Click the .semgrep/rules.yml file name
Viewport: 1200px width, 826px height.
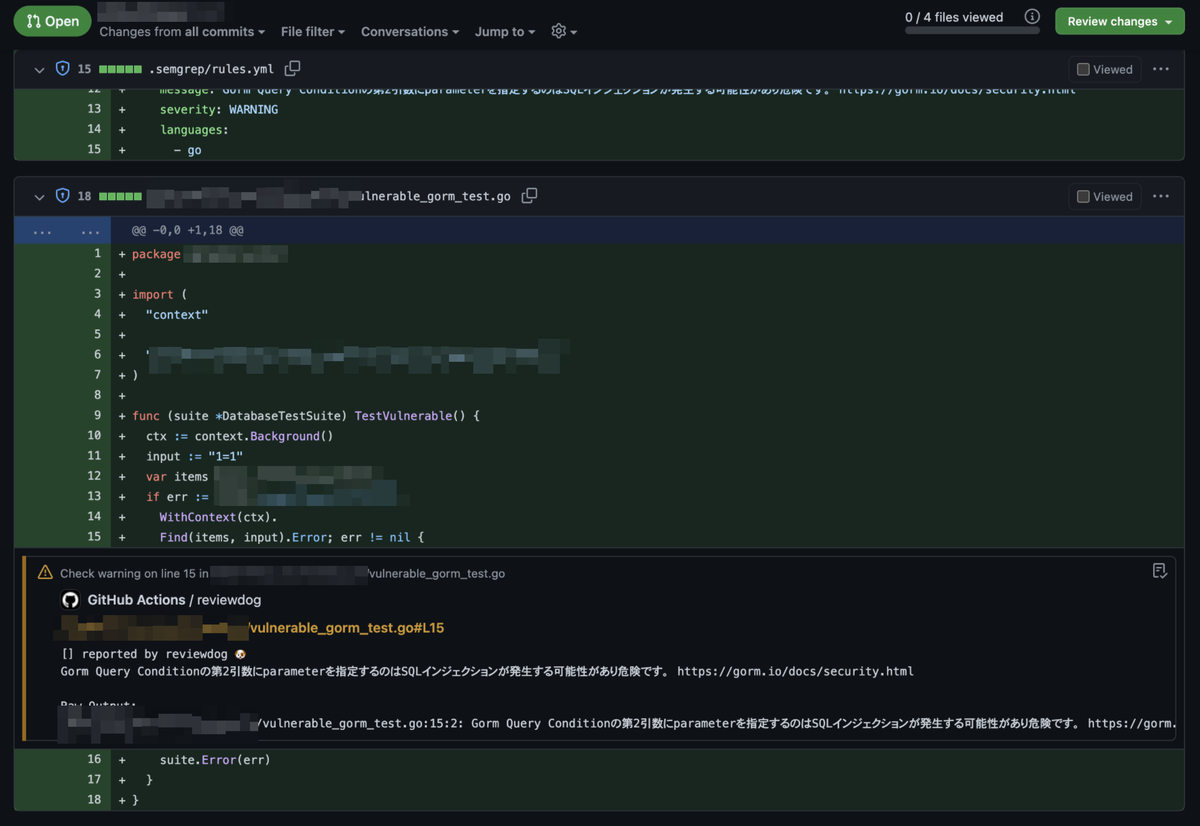[211, 69]
